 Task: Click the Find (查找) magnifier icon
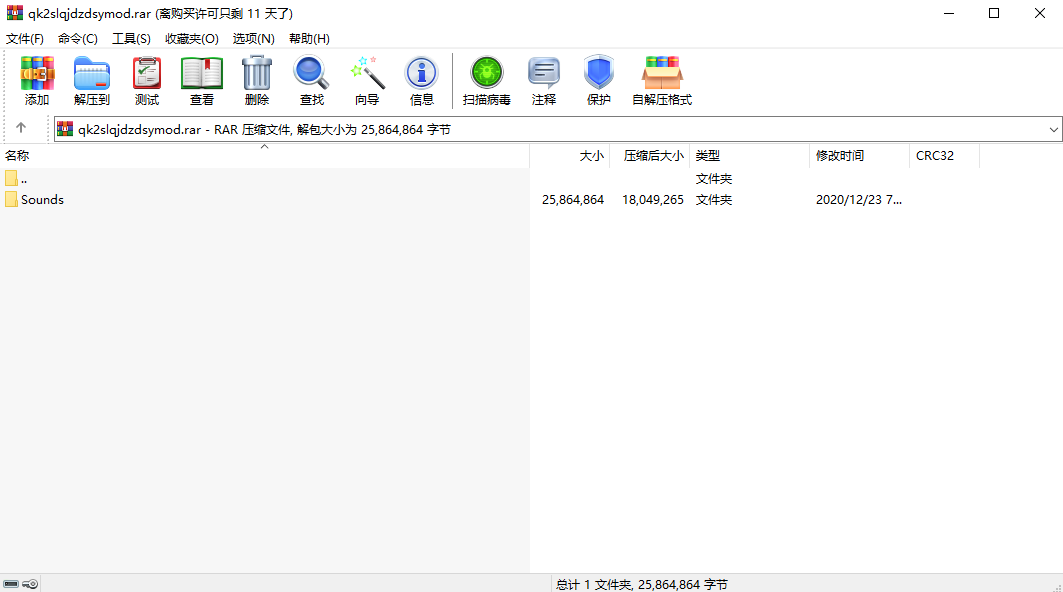click(311, 73)
